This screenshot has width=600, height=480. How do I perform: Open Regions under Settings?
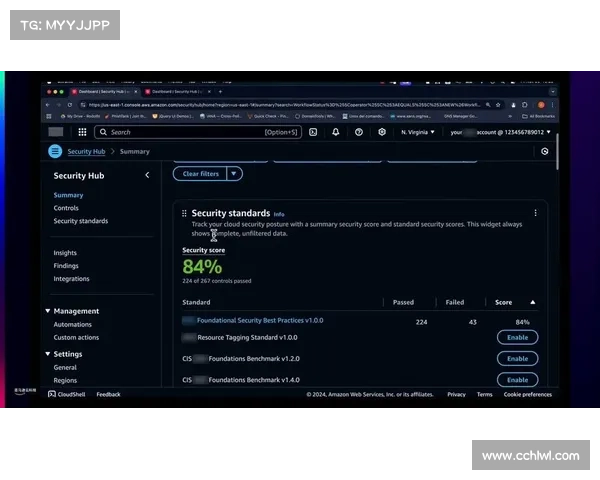coord(65,380)
